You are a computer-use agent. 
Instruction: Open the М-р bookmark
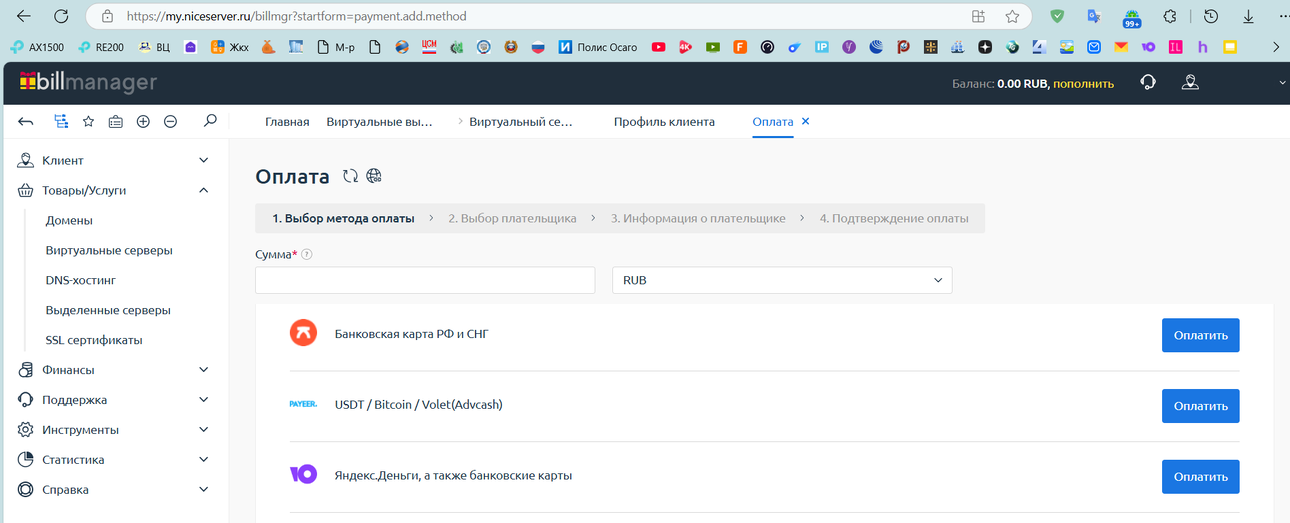[x=335, y=47]
